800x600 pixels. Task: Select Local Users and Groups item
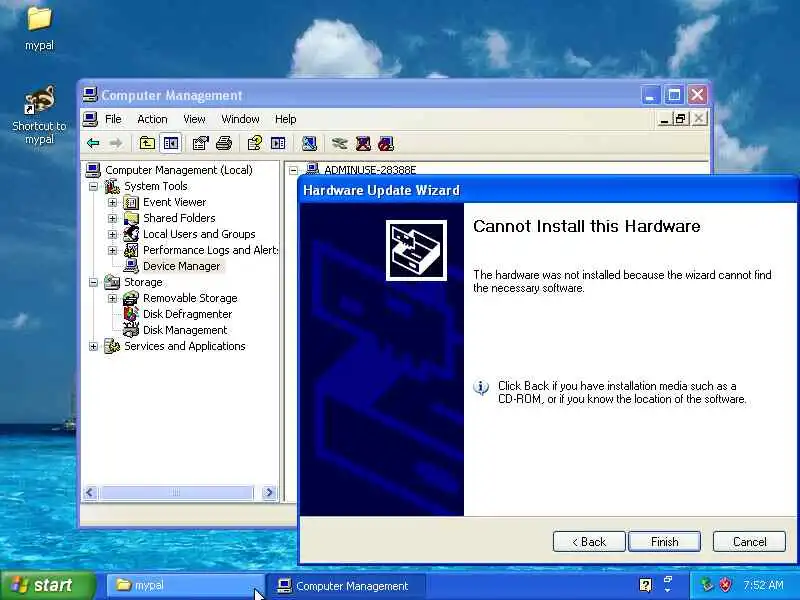tap(199, 234)
